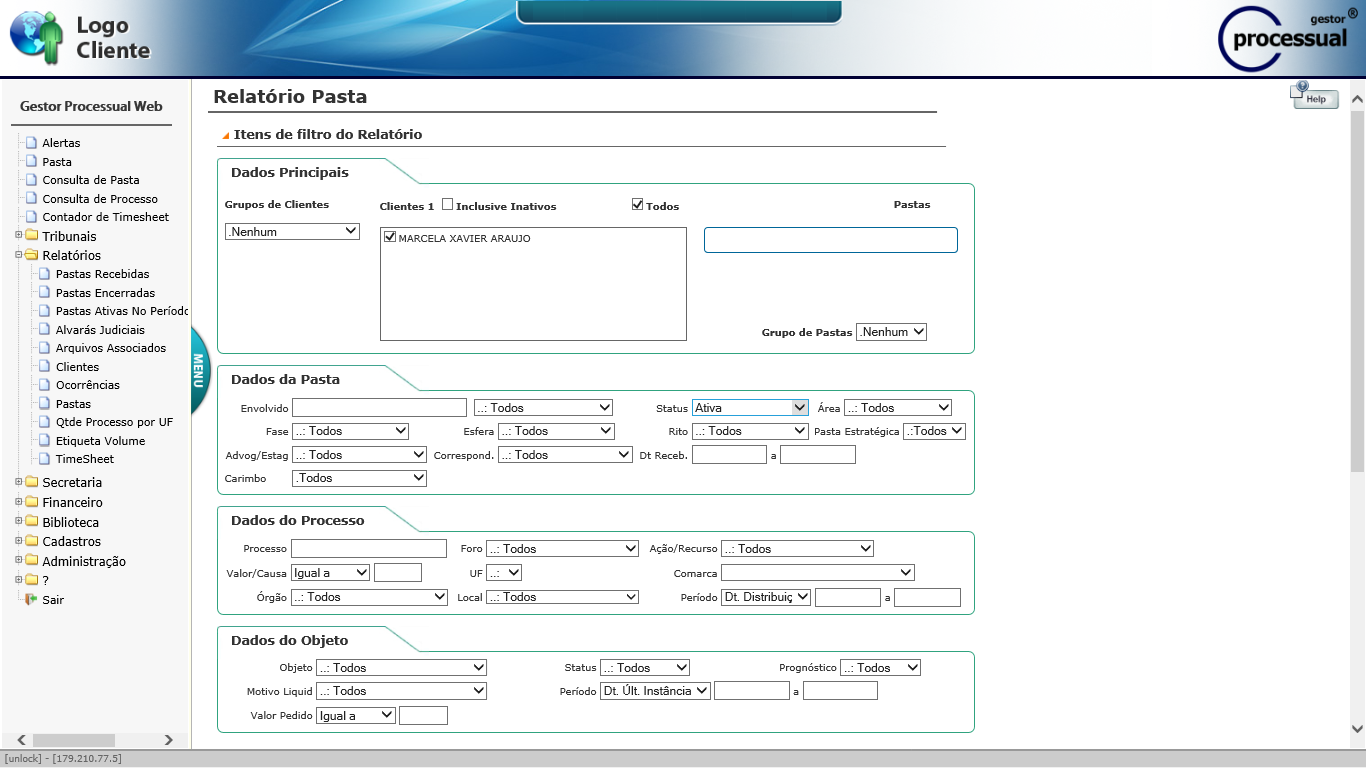Open the Área dropdown

point(898,408)
